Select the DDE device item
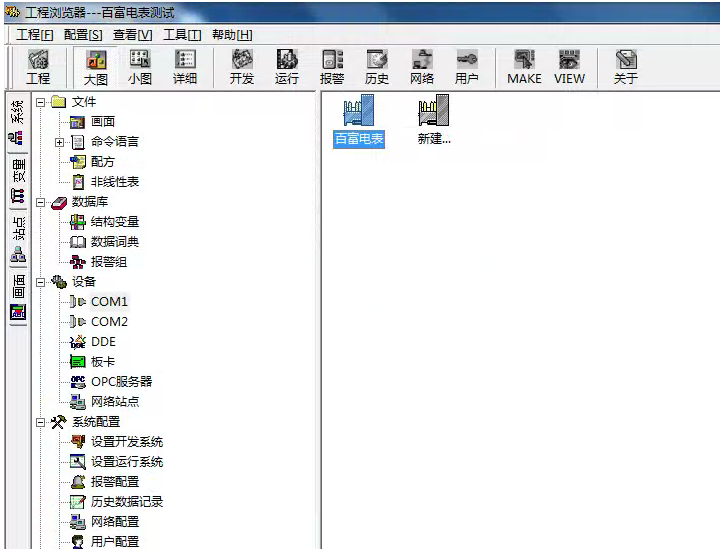The image size is (720, 549). pyautogui.click(x=103, y=342)
